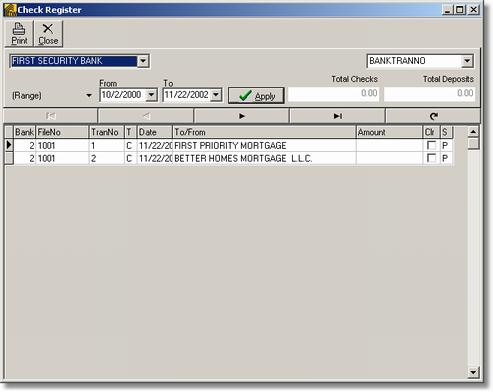Viewport: 493px width, 392px height.
Task: Click type C in BETTER HOMES row
Action: pos(130,158)
